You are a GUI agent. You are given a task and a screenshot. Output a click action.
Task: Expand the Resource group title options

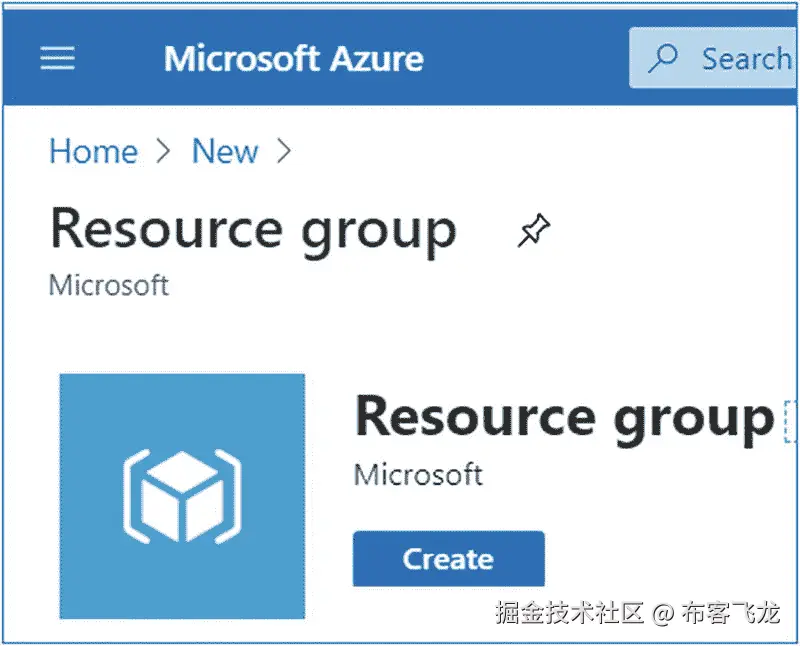[790, 418]
